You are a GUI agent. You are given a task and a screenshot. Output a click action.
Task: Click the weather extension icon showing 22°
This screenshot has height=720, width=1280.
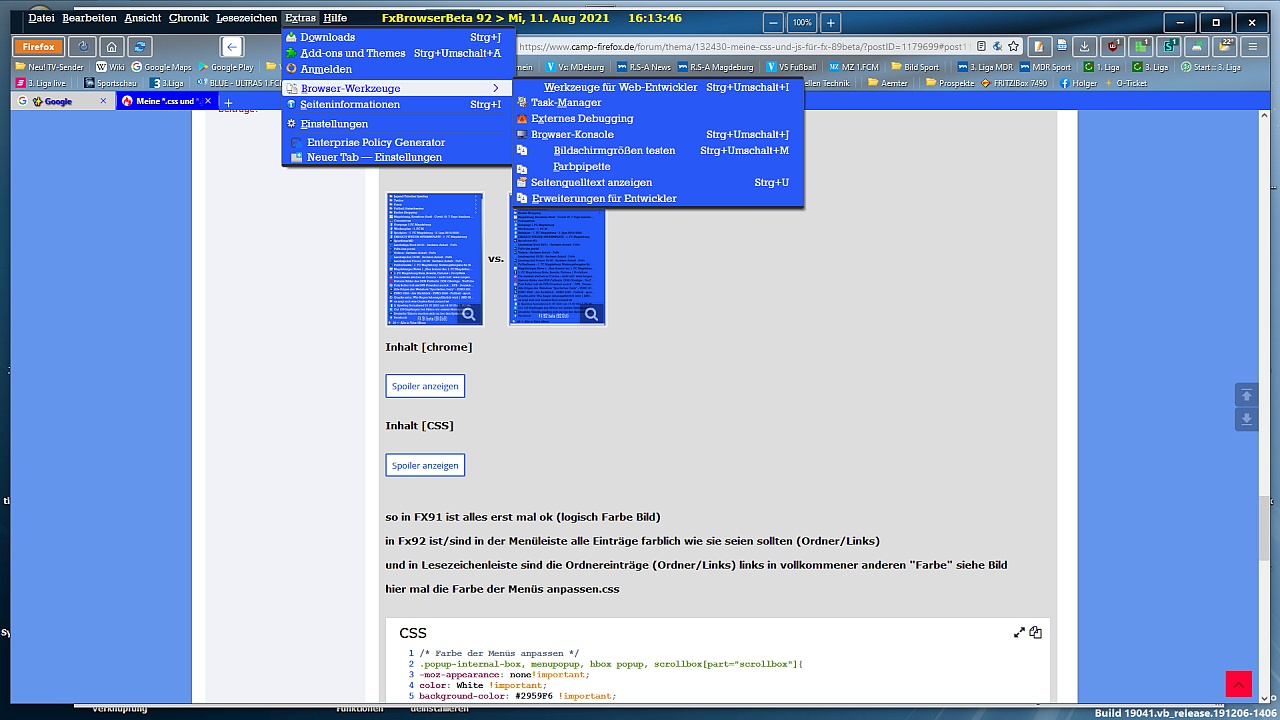click(1224, 47)
